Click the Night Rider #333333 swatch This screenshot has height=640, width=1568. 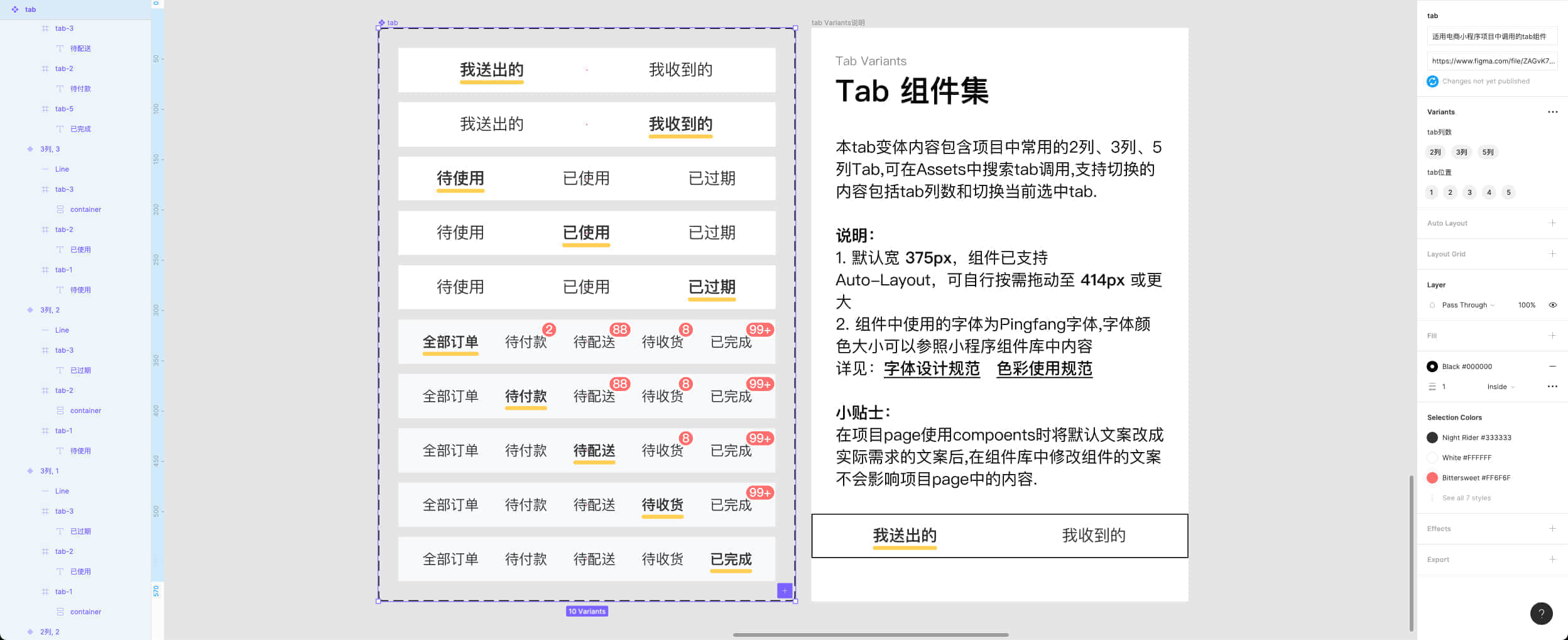[x=1432, y=438]
